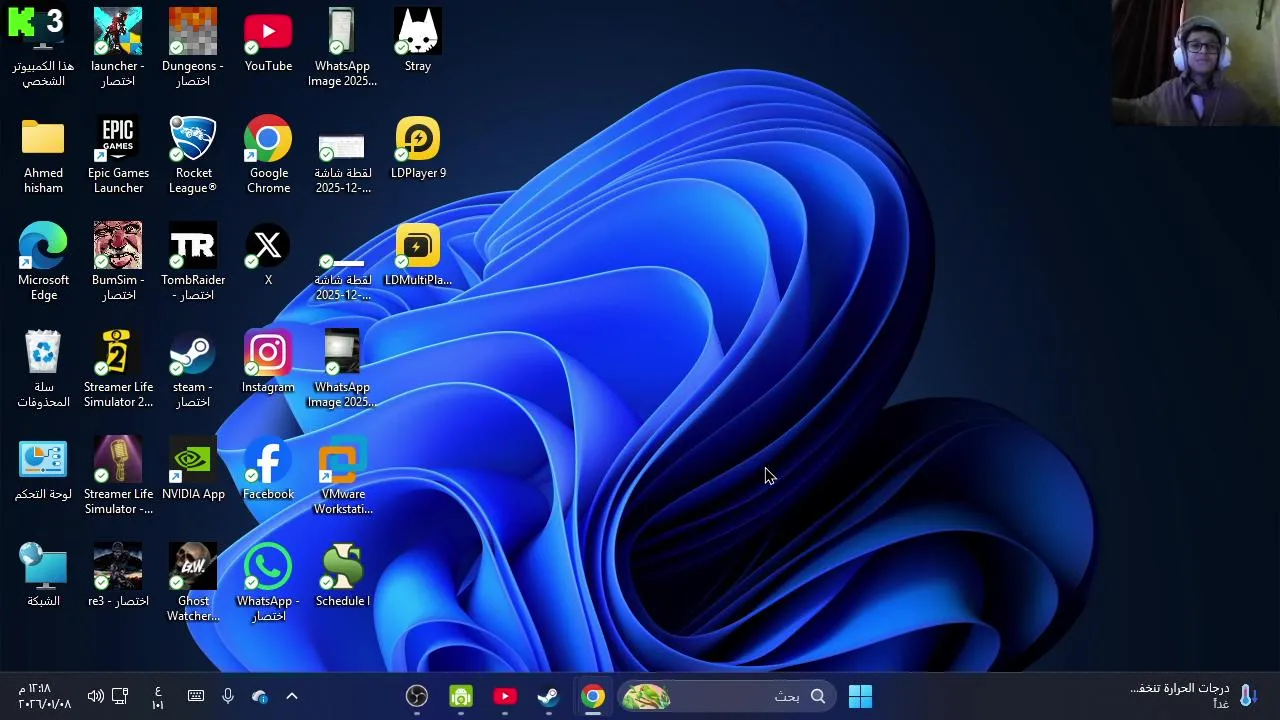Open the Windows Start menu
Viewport: 1280px width, 720px height.
pos(860,697)
